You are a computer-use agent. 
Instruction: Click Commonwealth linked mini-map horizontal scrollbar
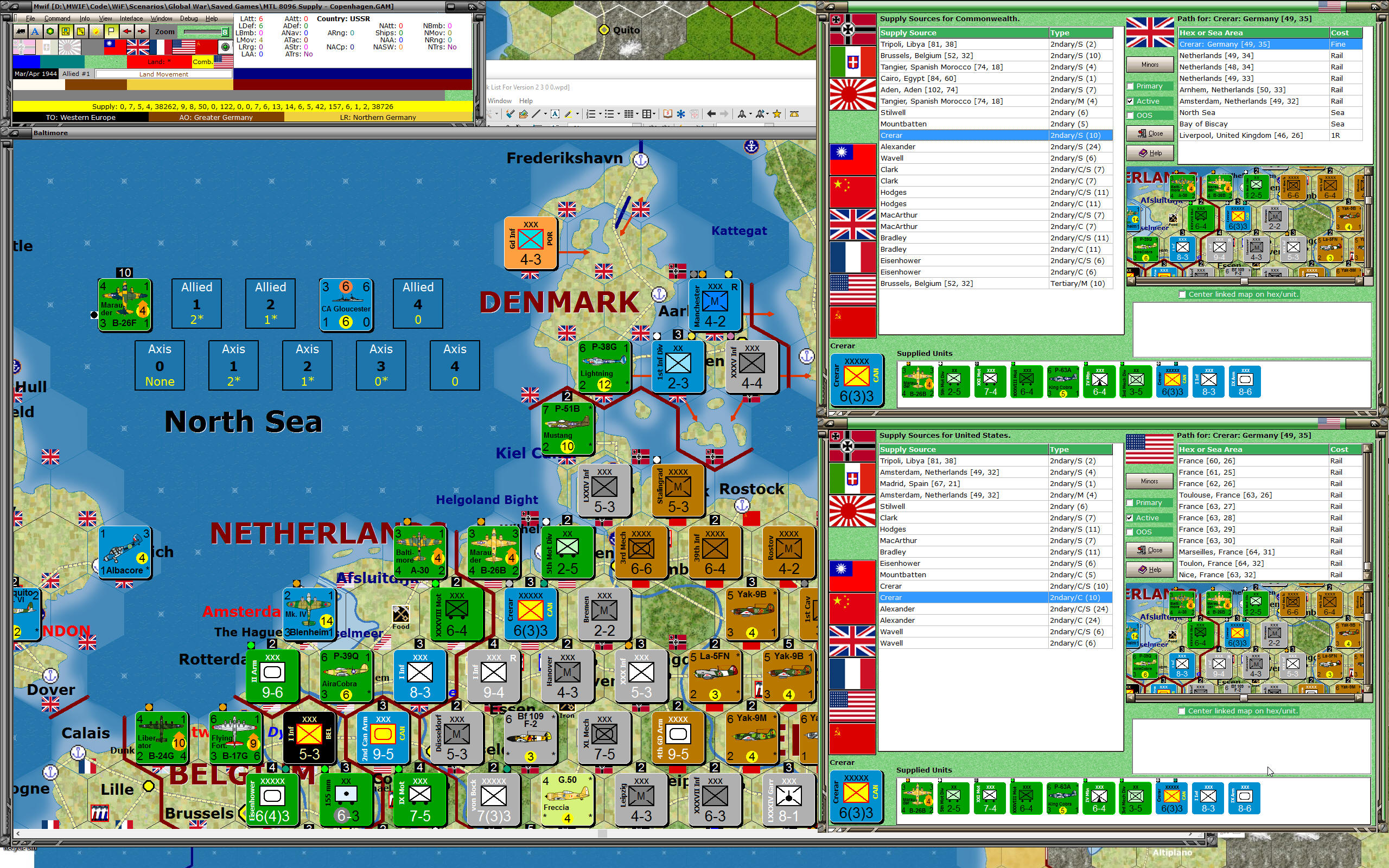(1246, 282)
